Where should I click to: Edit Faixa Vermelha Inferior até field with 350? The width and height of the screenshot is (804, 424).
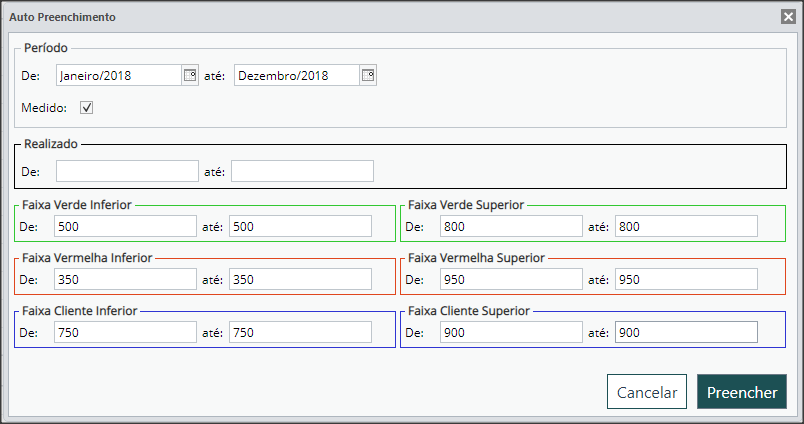point(300,279)
